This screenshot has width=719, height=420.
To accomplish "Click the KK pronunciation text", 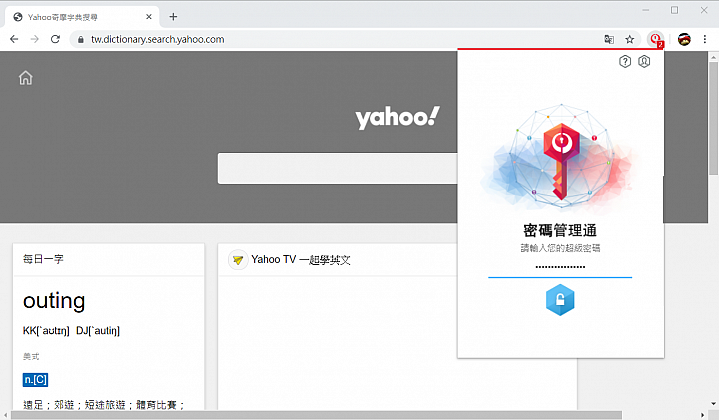I will coord(46,331).
